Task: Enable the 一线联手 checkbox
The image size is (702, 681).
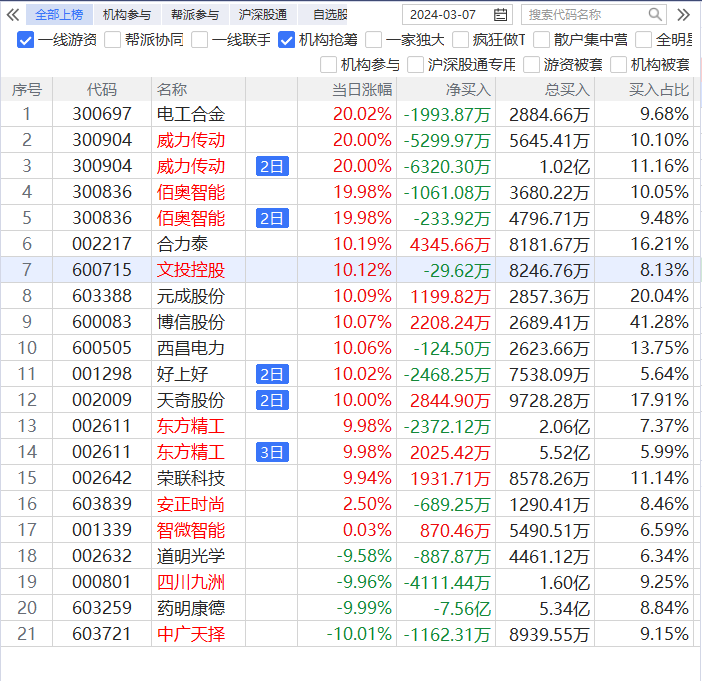Action: [x=199, y=40]
